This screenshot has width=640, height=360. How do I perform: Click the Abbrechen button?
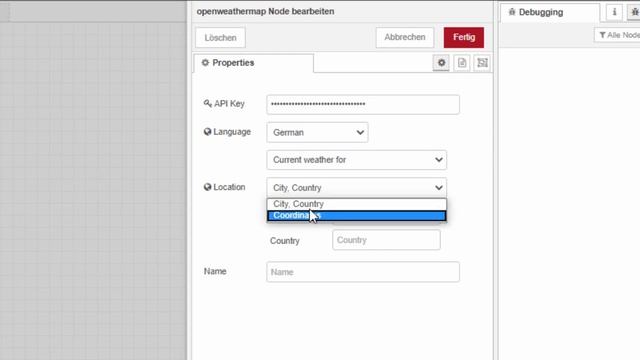coord(404,37)
